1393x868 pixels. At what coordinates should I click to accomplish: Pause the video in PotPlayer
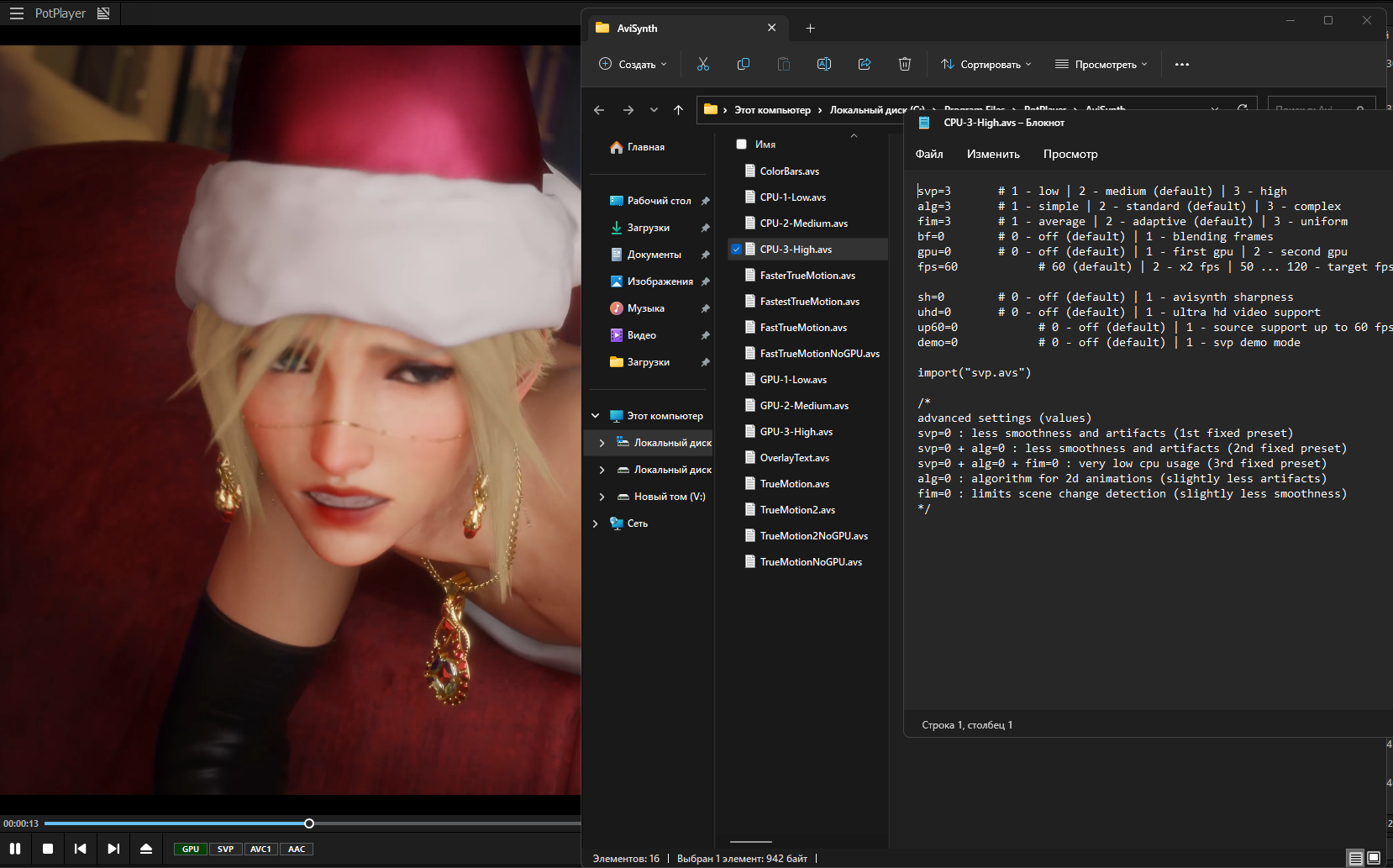pyautogui.click(x=15, y=849)
